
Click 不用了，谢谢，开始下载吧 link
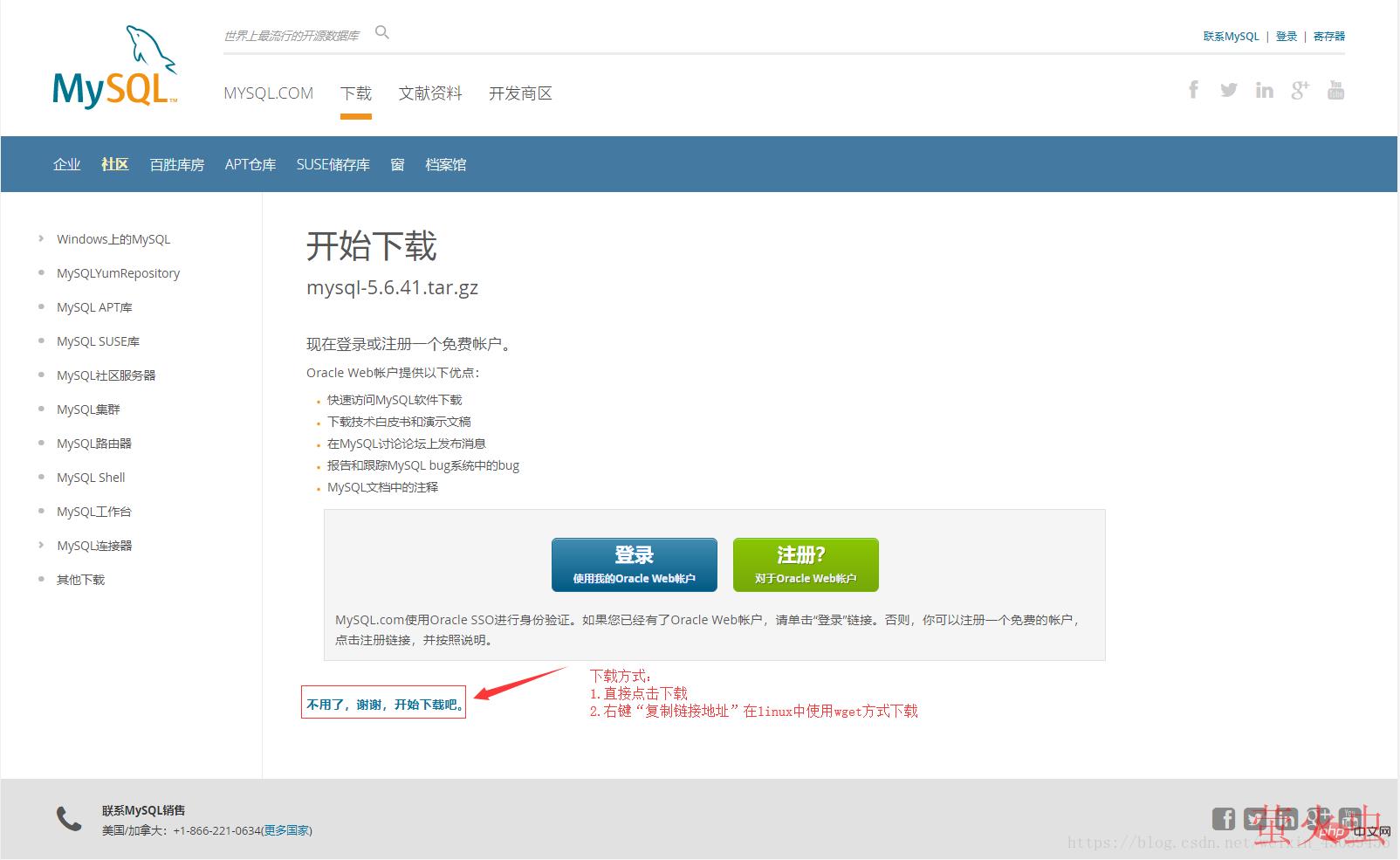384,705
